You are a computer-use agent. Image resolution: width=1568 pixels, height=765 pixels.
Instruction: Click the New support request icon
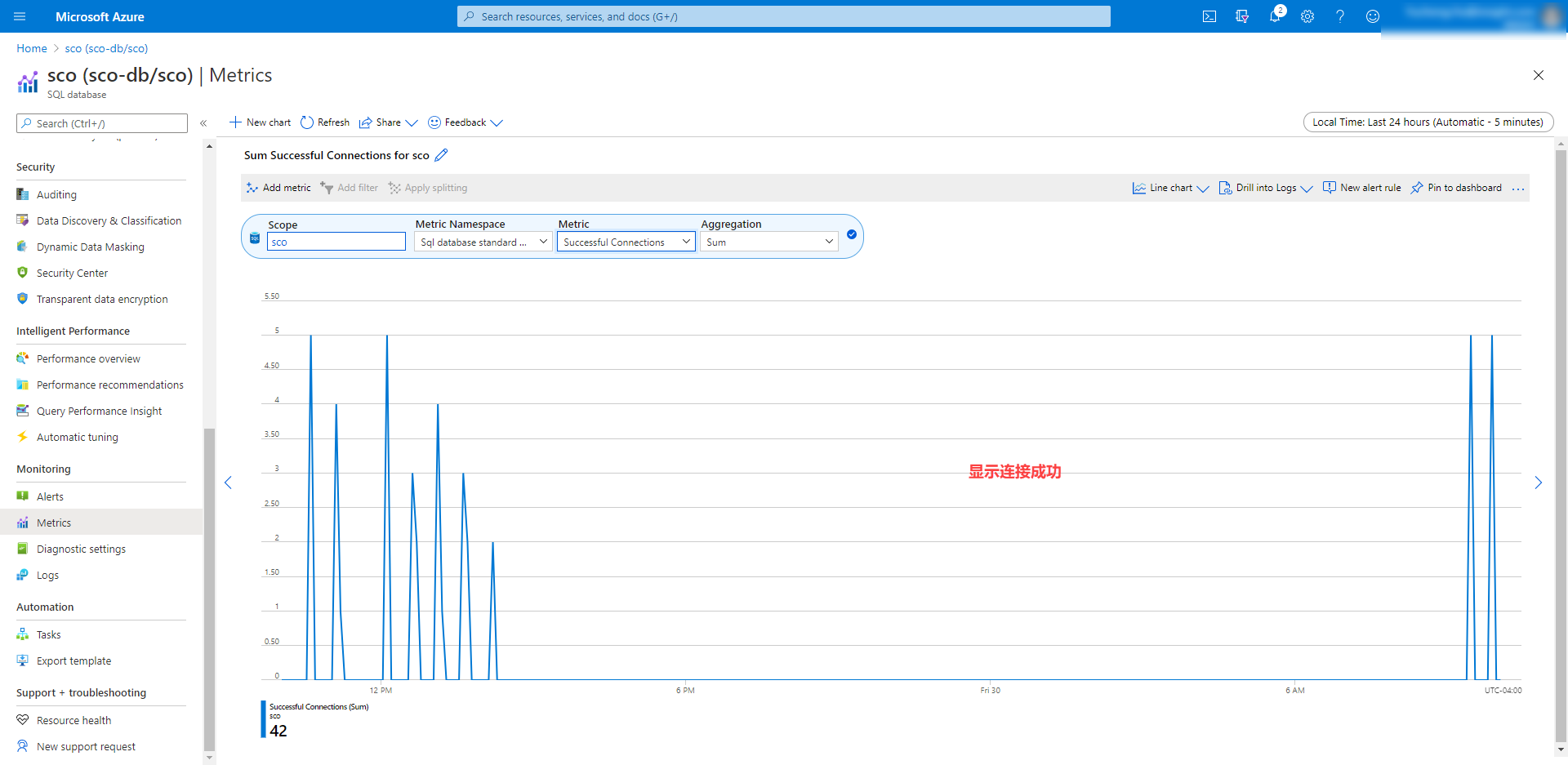(x=23, y=746)
